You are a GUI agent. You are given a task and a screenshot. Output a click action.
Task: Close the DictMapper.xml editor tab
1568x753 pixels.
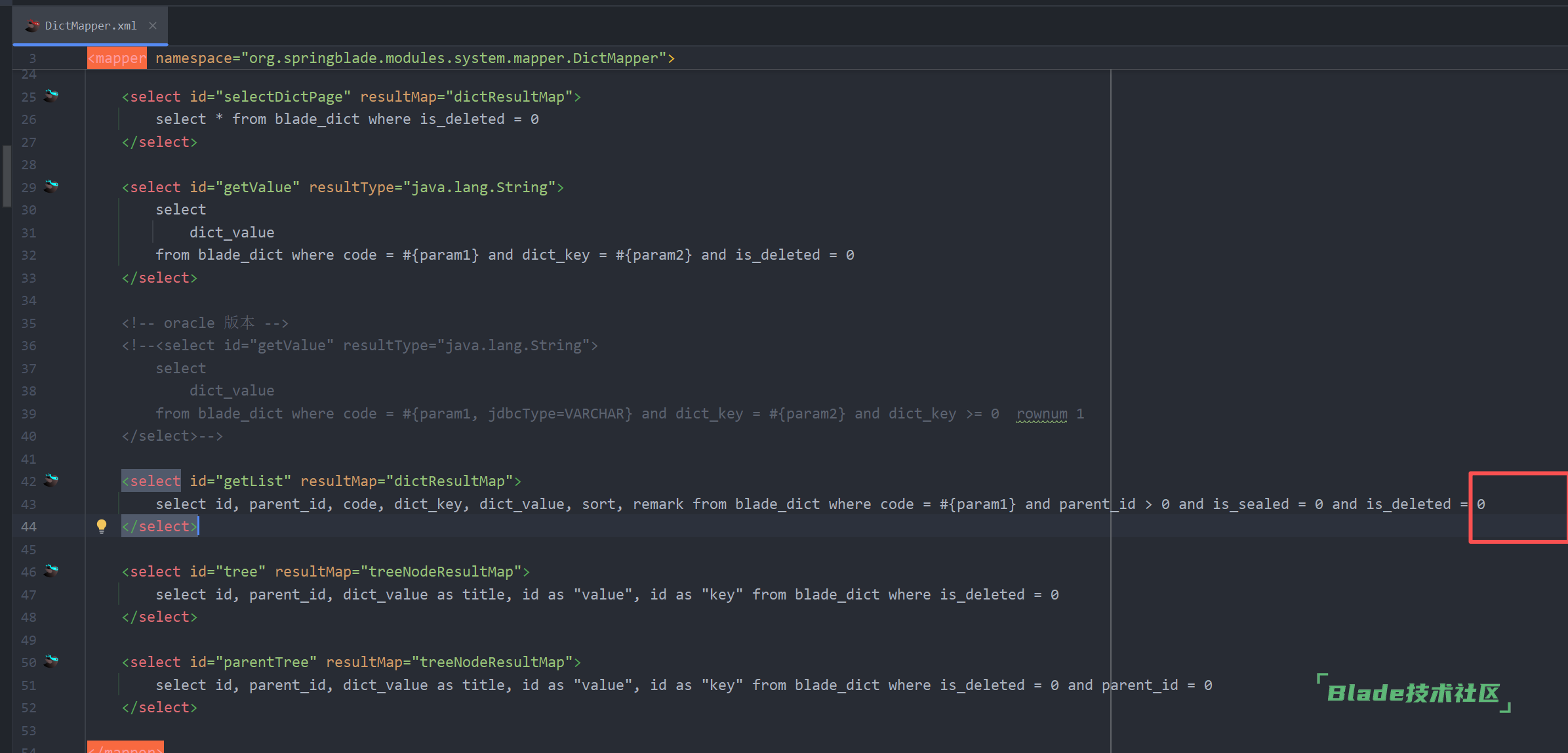point(153,26)
